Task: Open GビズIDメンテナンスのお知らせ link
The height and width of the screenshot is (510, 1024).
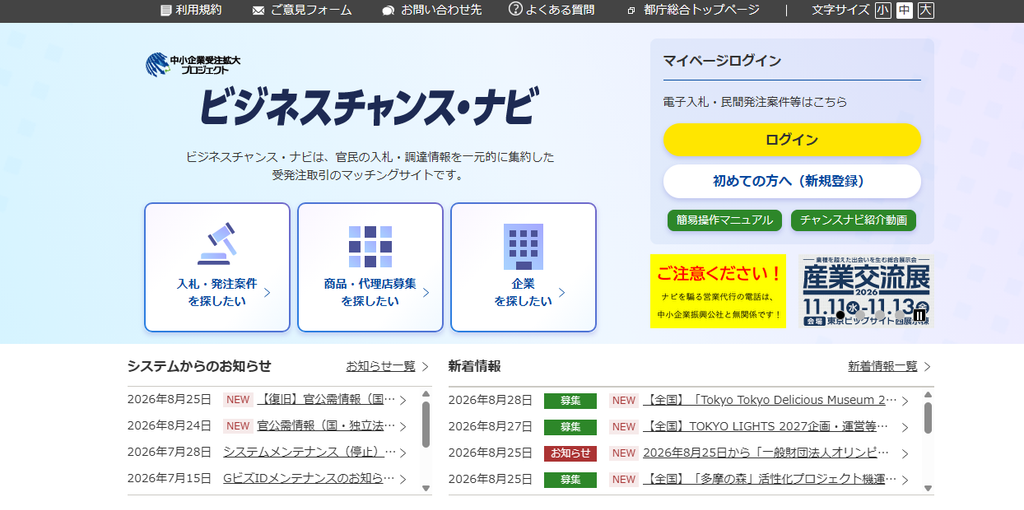Action: pyautogui.click(x=310, y=479)
